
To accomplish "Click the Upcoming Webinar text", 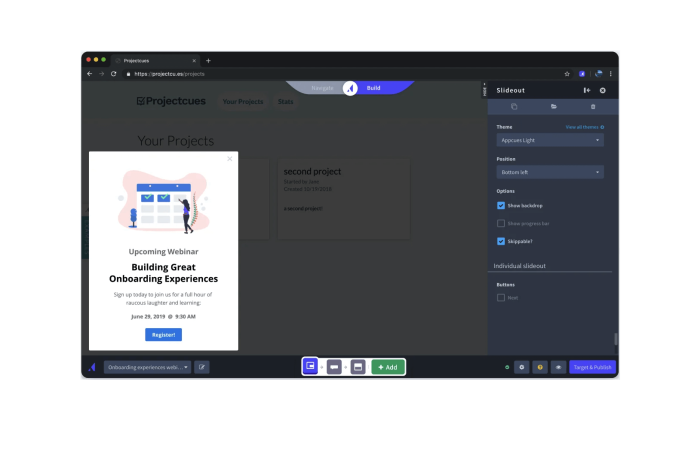I will click(163, 251).
